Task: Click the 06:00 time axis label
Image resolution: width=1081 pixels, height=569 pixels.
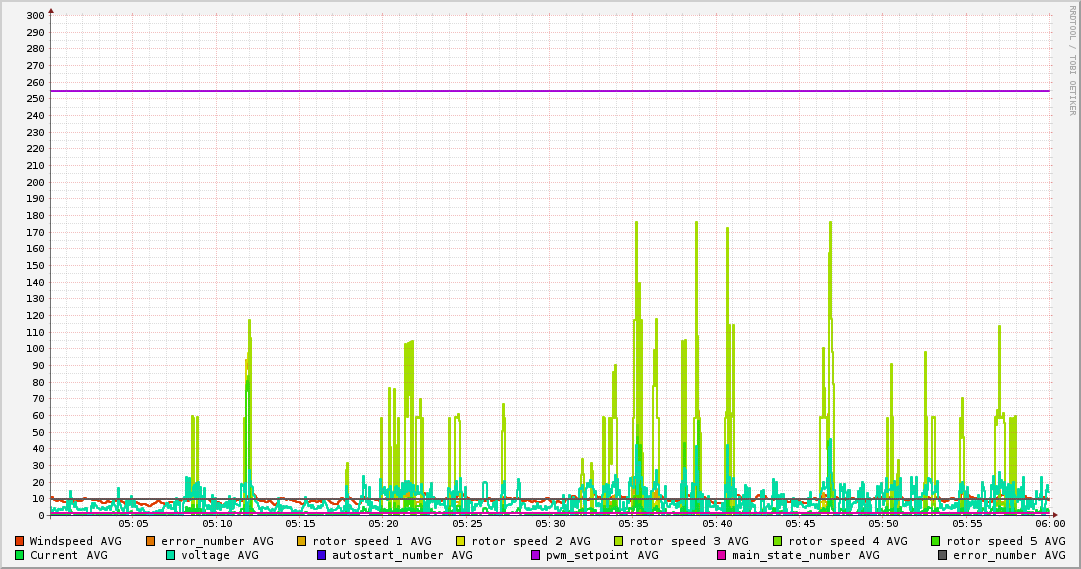Action: (x=1049, y=523)
